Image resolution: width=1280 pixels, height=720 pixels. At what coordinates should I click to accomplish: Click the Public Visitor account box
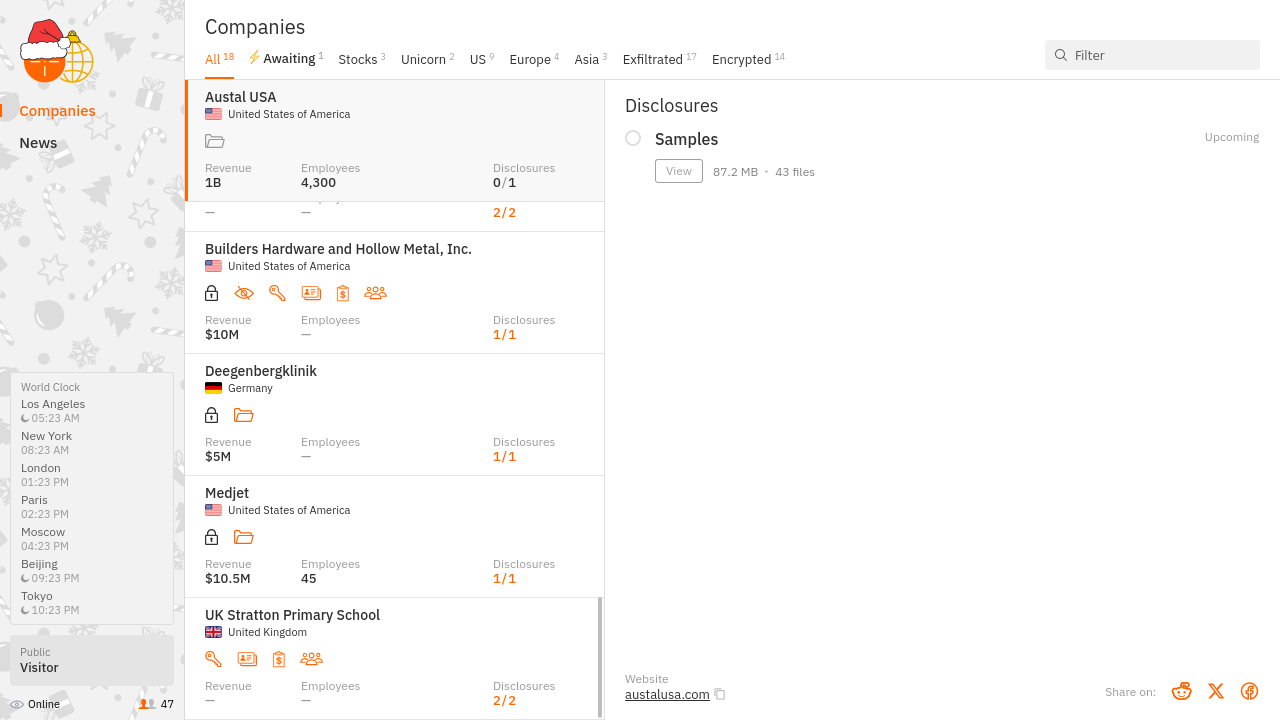pos(92,660)
